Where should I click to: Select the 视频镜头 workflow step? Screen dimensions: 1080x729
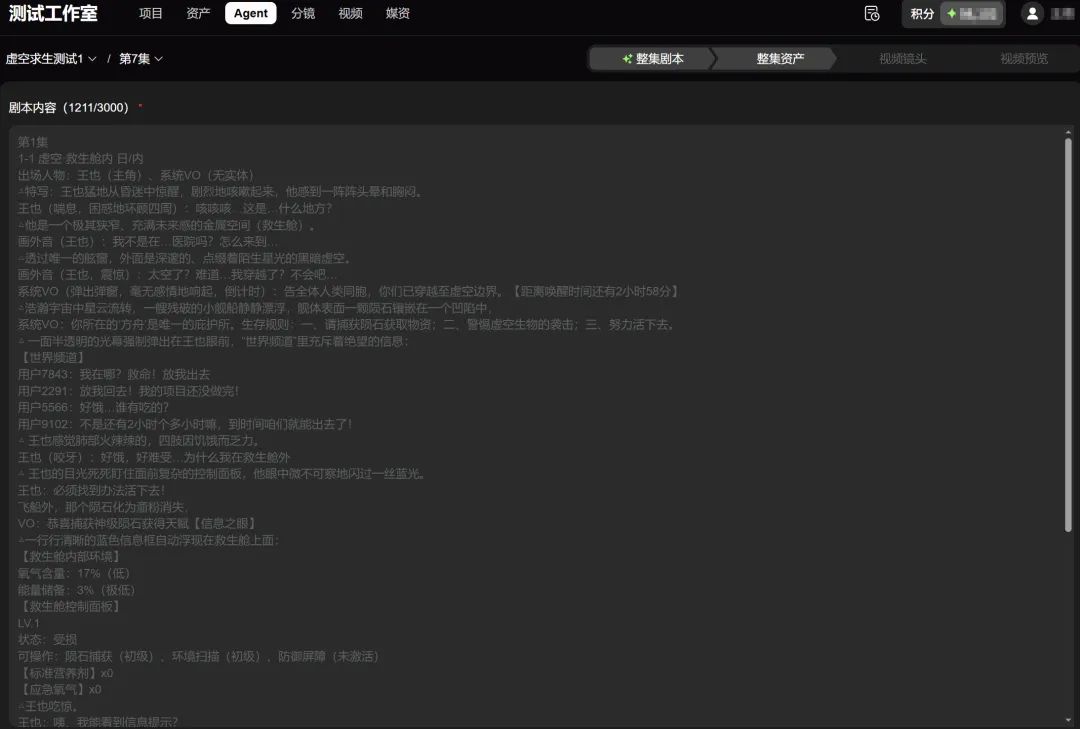coord(905,58)
